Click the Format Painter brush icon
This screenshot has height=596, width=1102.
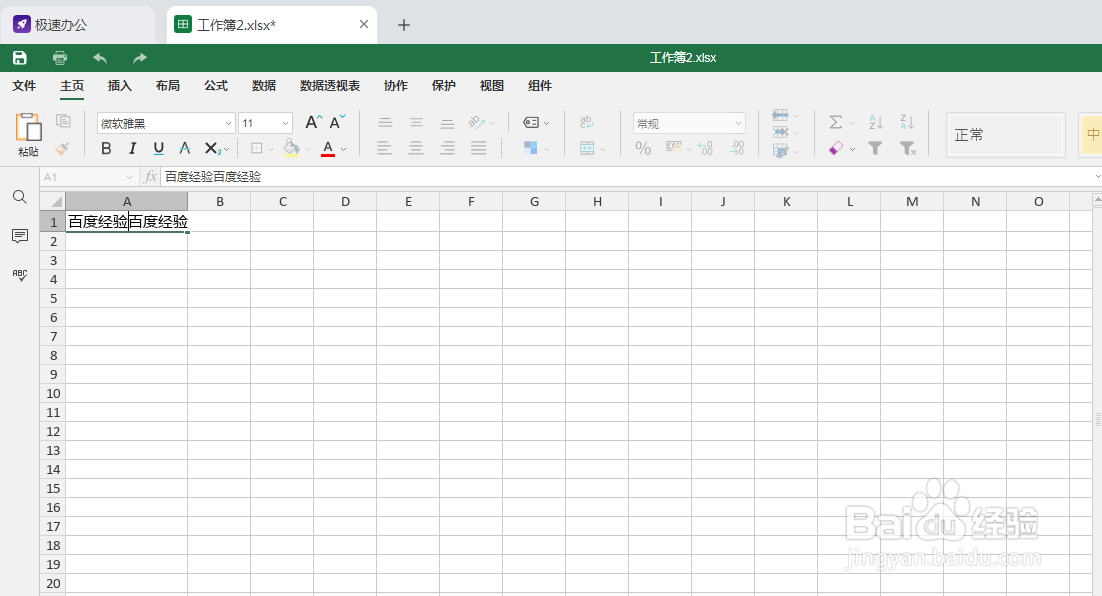[x=62, y=148]
